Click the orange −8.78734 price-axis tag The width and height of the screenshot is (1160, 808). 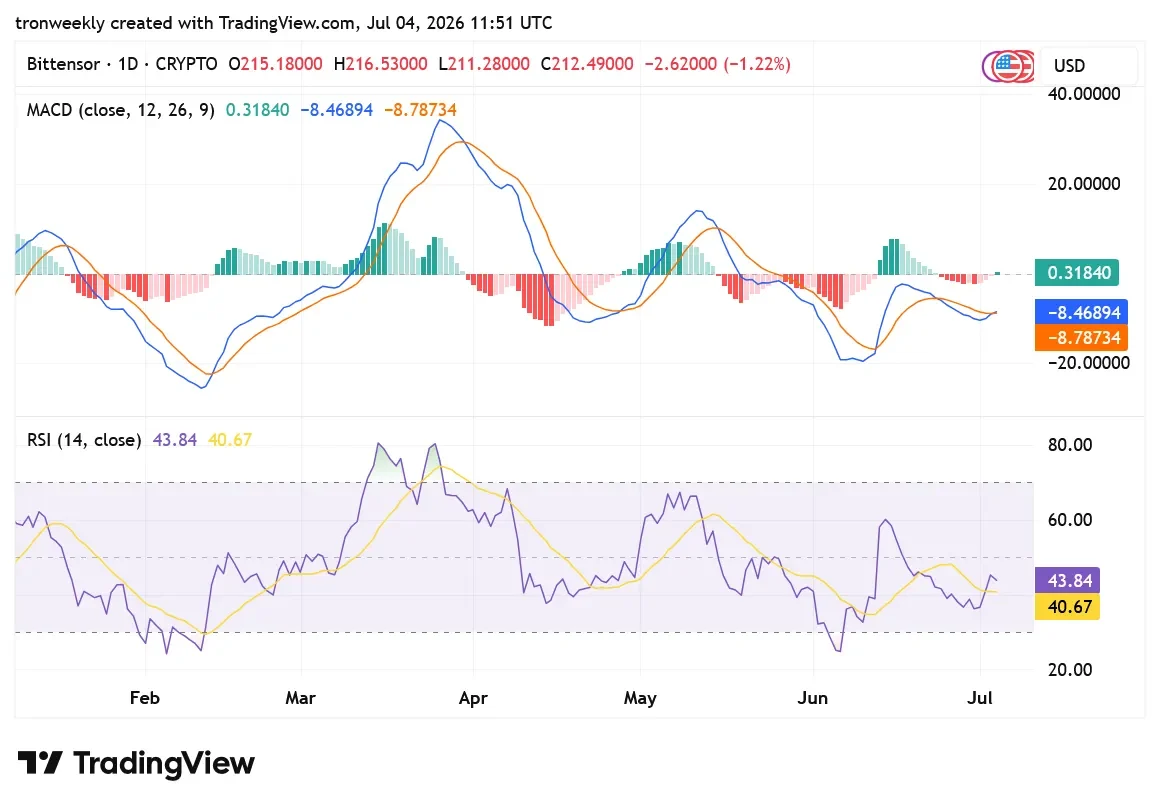pyautogui.click(x=1082, y=338)
